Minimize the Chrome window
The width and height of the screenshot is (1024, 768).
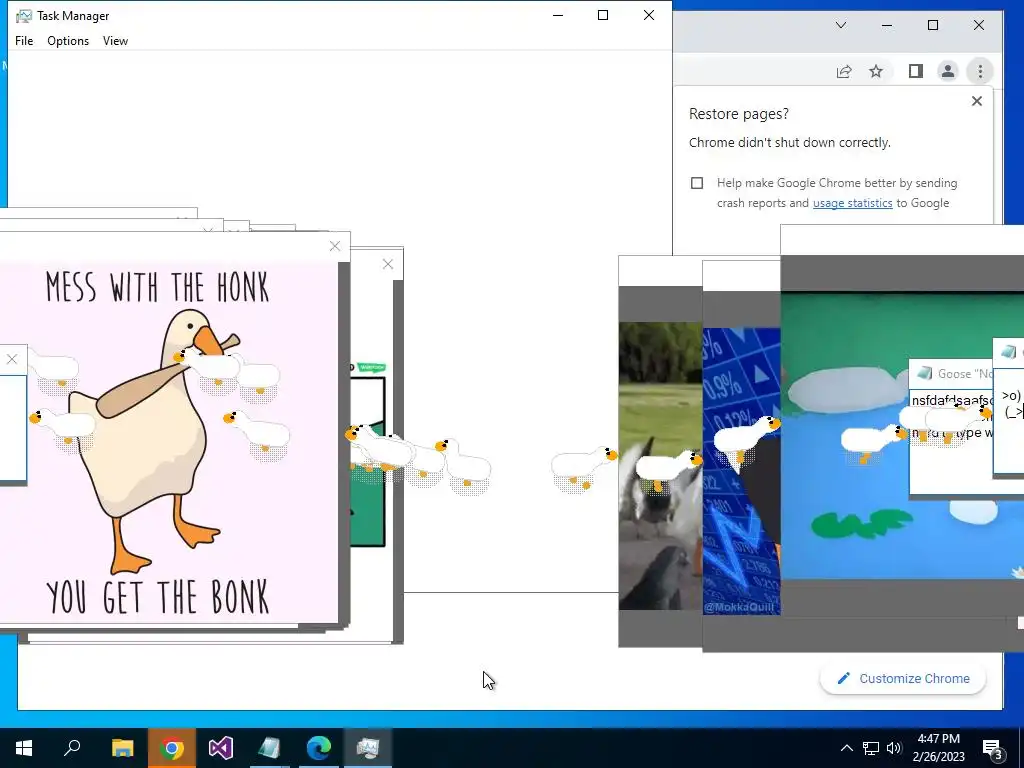pyautogui.click(x=887, y=25)
